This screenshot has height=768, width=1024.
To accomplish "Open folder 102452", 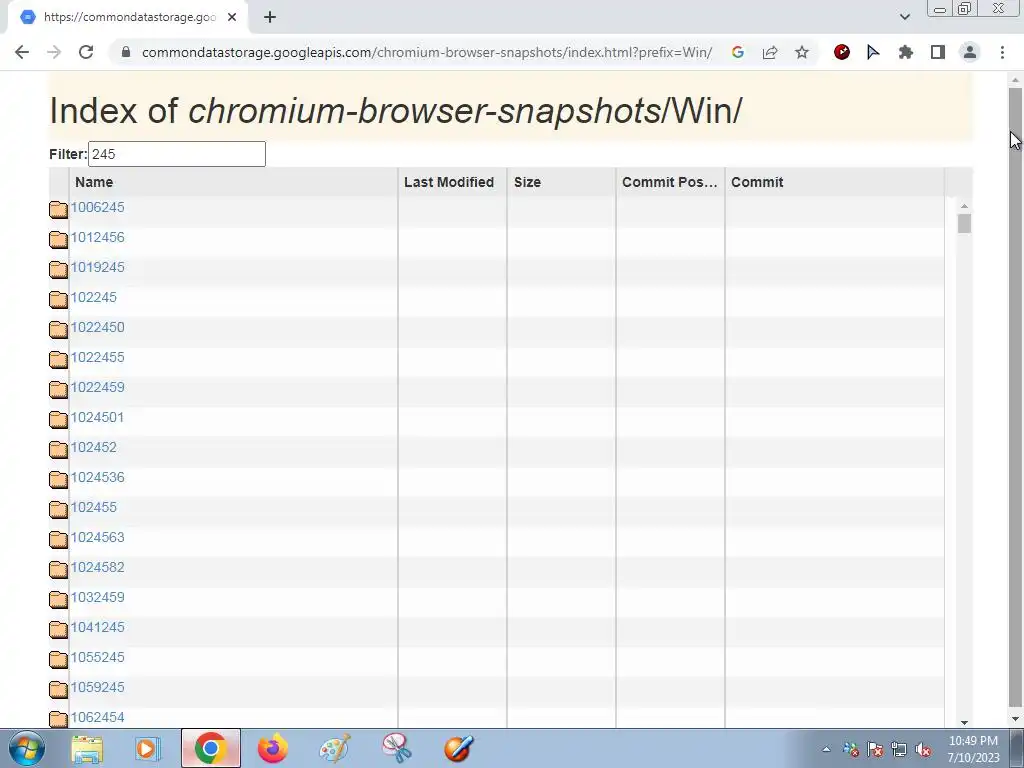I will 93,448.
